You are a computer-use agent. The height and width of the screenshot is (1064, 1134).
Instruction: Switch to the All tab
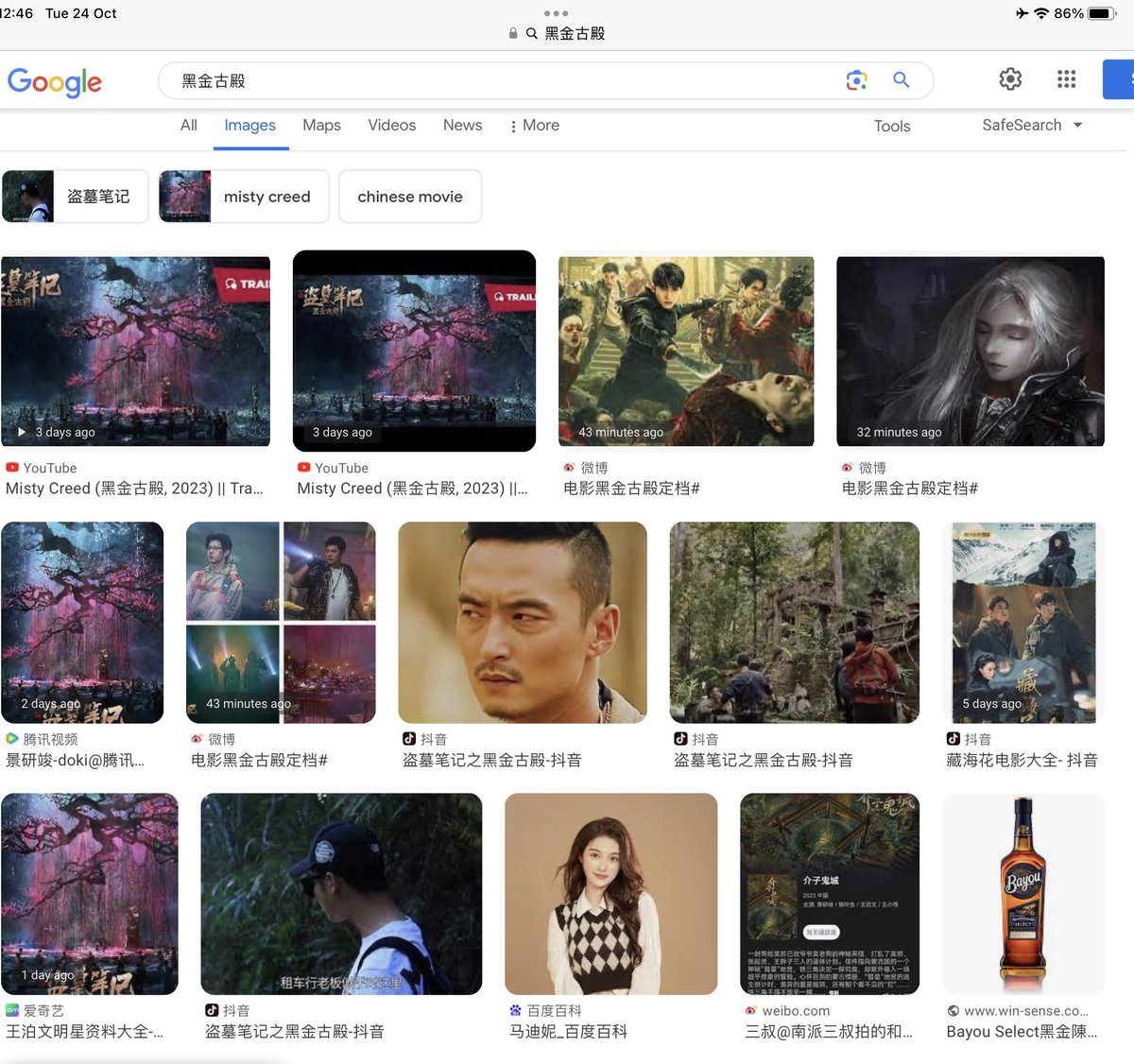189,125
